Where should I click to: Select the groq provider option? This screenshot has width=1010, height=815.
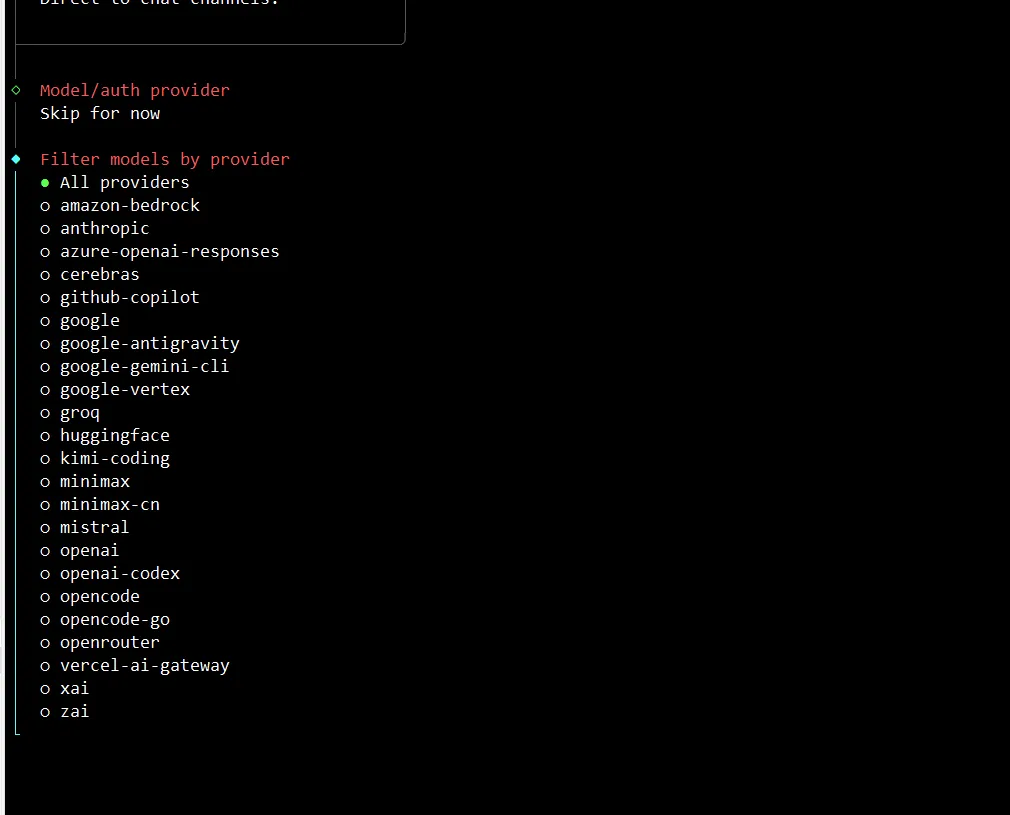tap(70, 413)
